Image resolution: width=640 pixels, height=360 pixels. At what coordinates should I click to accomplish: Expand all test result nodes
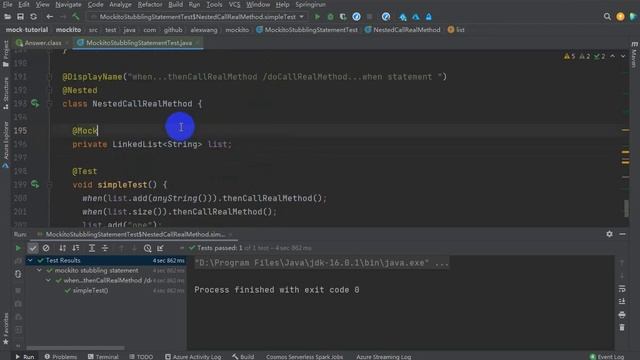point(92,248)
